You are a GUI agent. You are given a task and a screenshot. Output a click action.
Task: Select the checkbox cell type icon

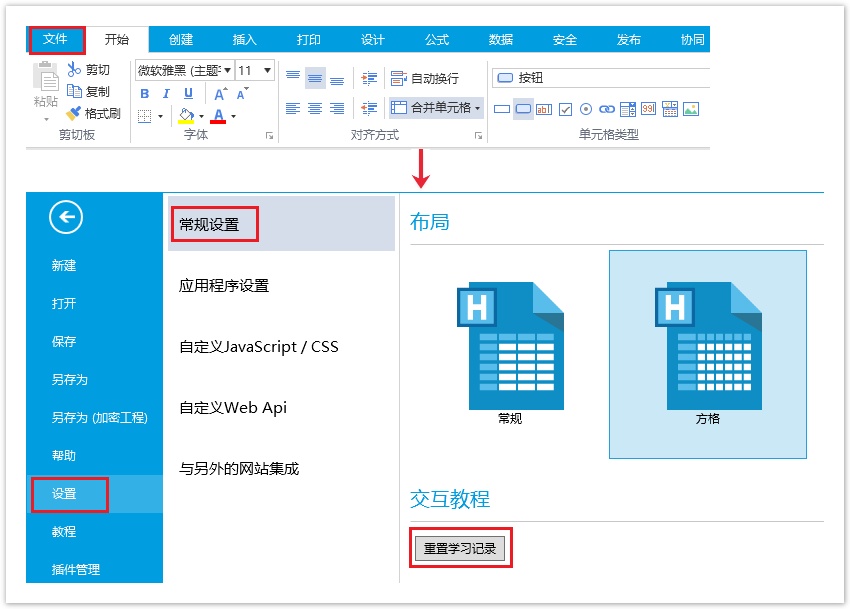(565, 109)
